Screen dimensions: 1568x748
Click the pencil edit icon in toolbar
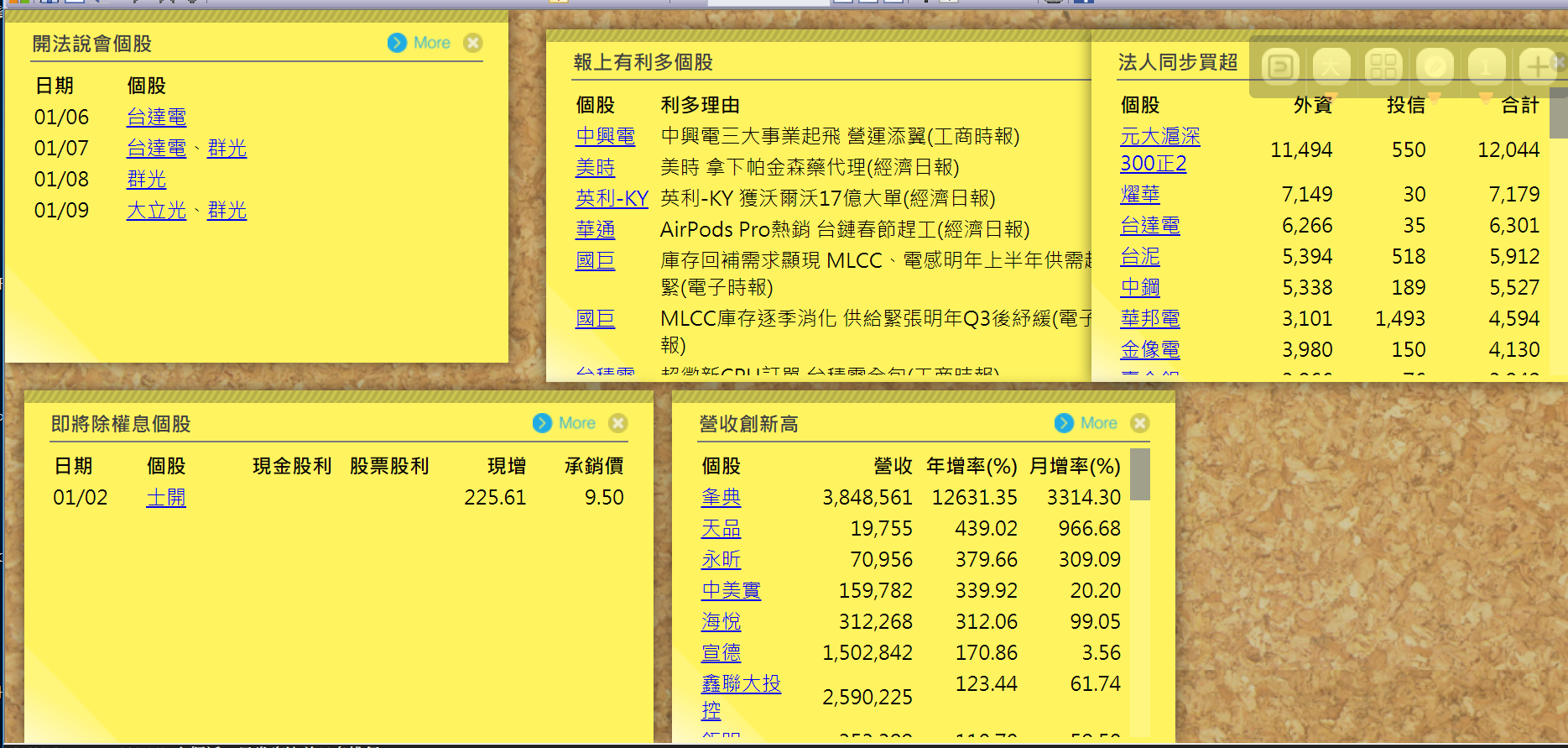click(x=1435, y=66)
